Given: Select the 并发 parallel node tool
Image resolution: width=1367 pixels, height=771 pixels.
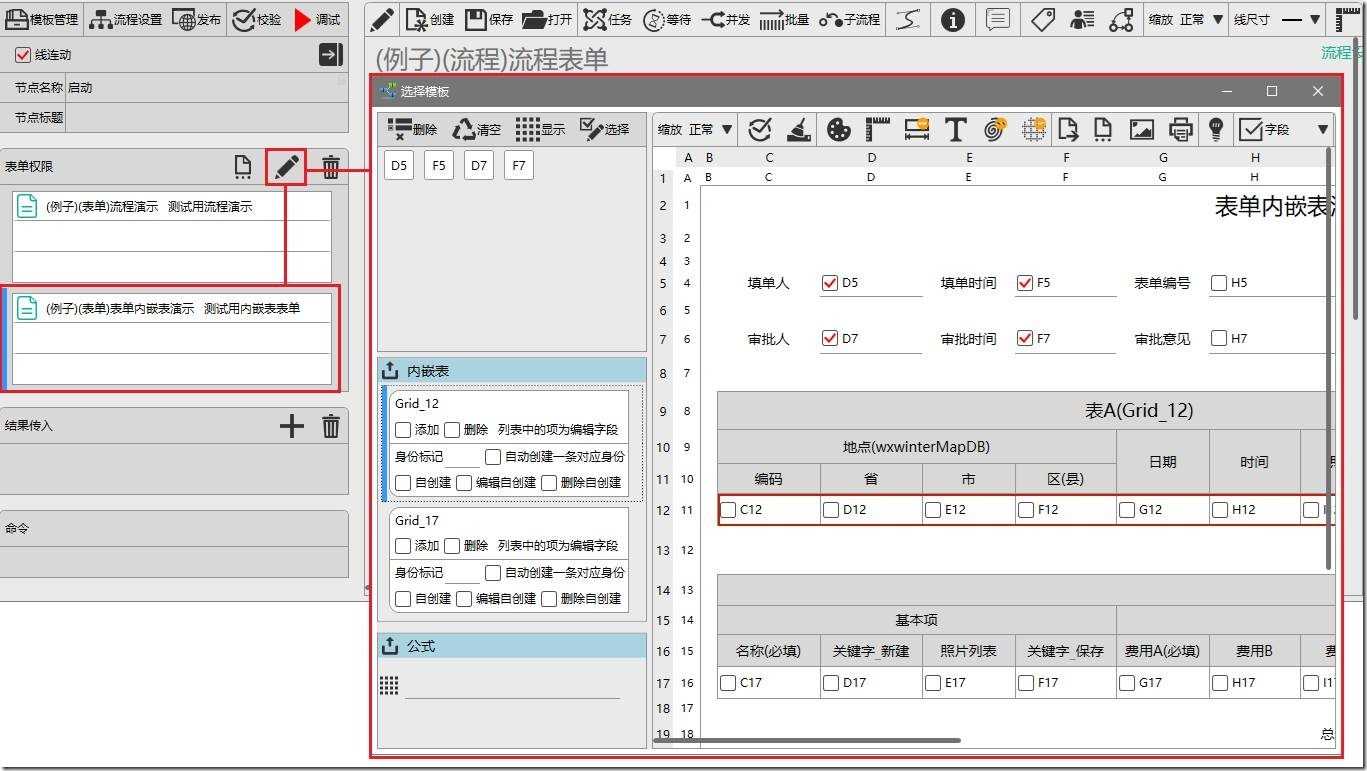Looking at the screenshot, I should (726, 19).
